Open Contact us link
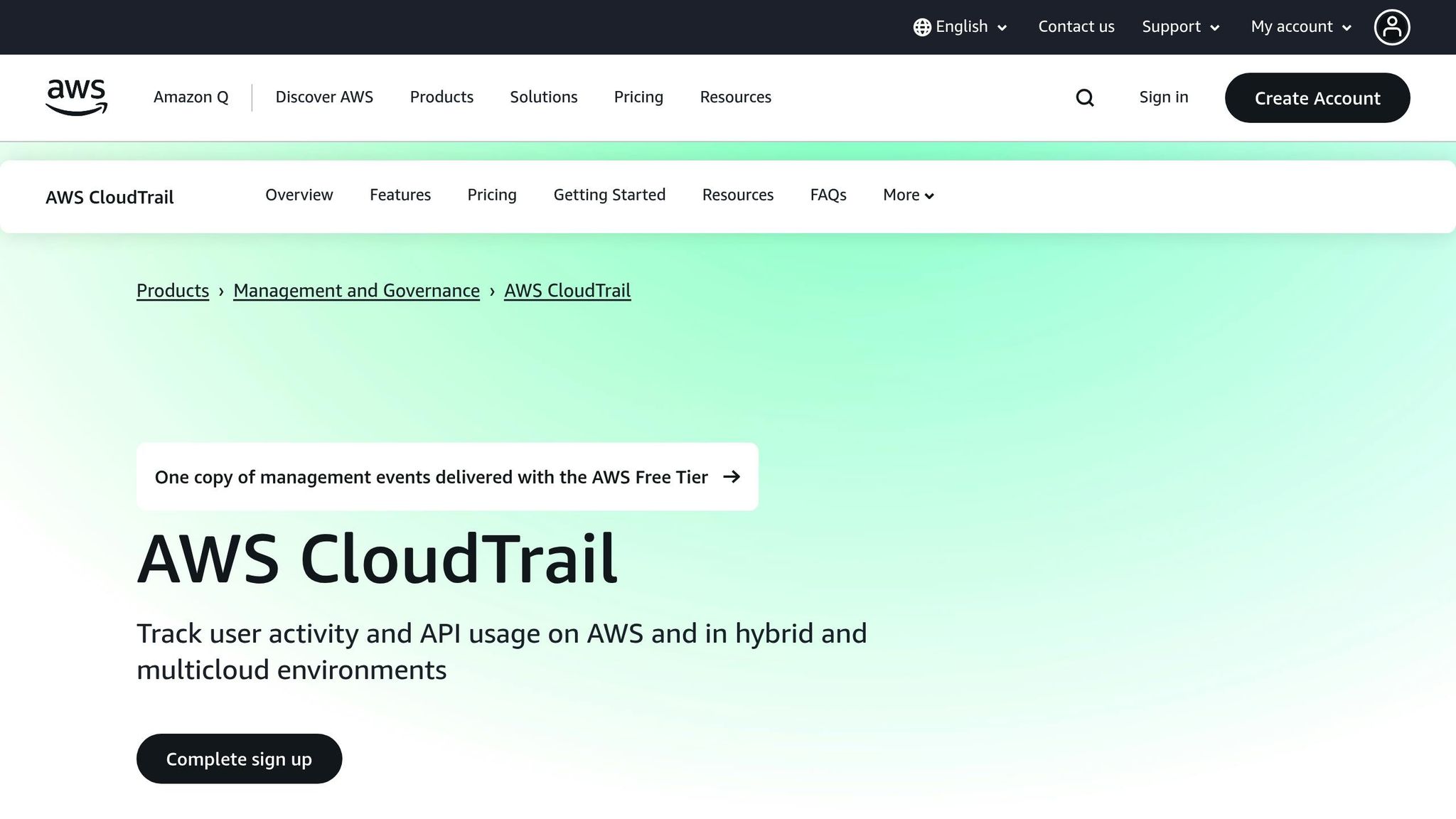 1076,27
